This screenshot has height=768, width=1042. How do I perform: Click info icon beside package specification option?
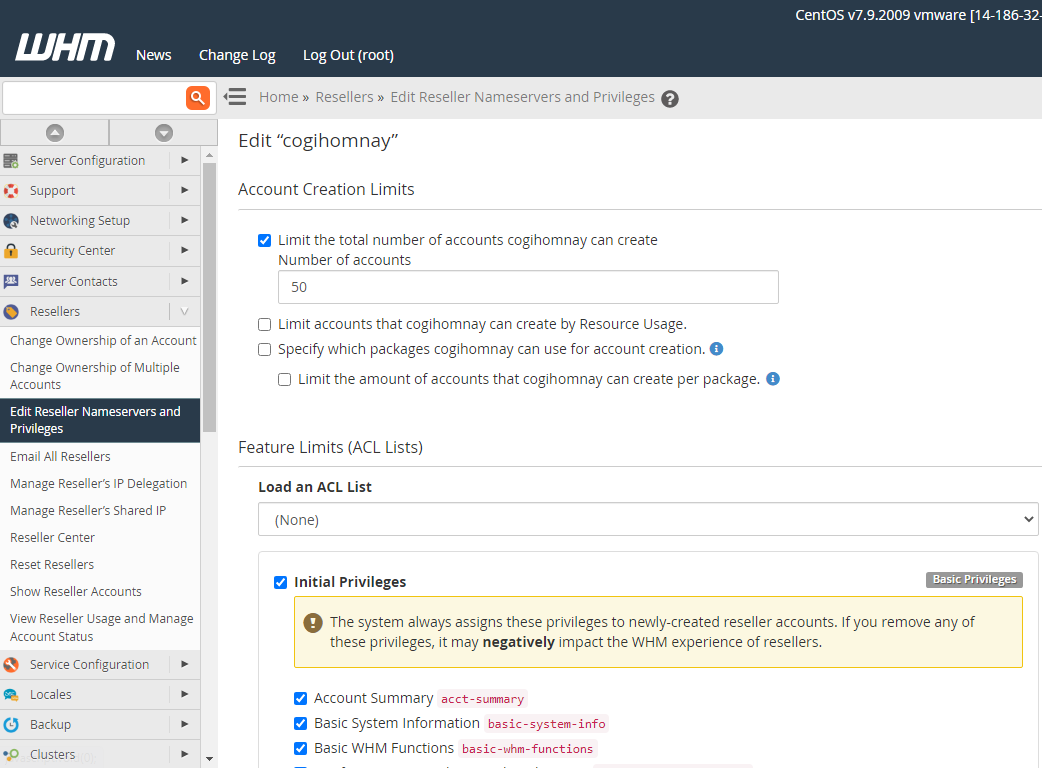(x=716, y=349)
